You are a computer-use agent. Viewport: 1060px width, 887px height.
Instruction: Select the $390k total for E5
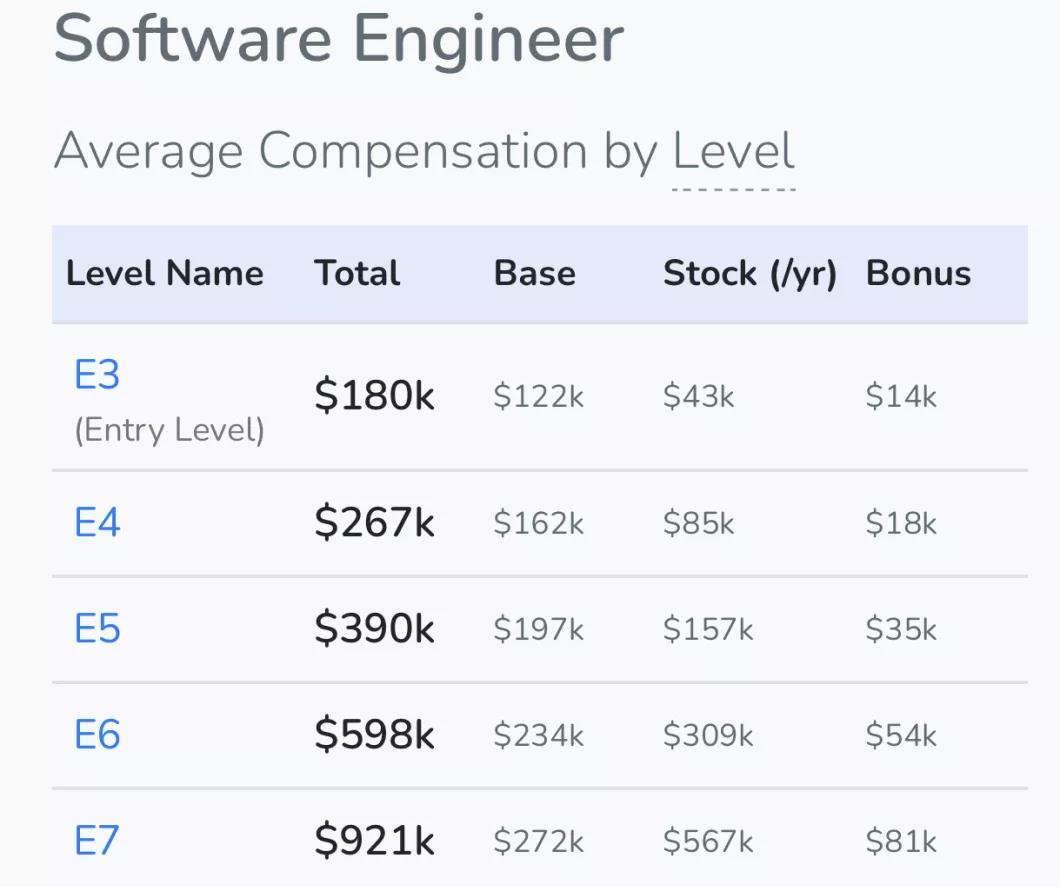pyautogui.click(x=374, y=629)
